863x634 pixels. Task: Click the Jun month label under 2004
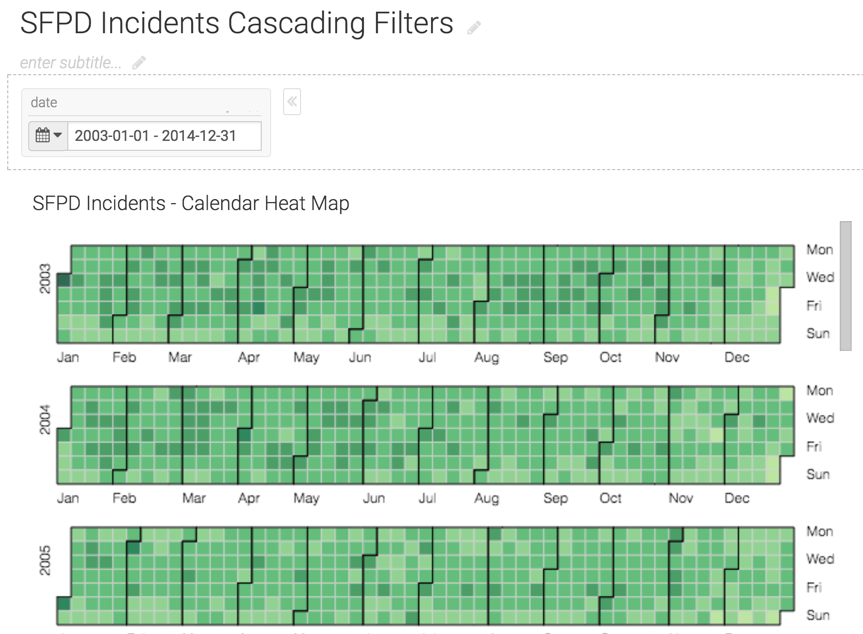373,498
